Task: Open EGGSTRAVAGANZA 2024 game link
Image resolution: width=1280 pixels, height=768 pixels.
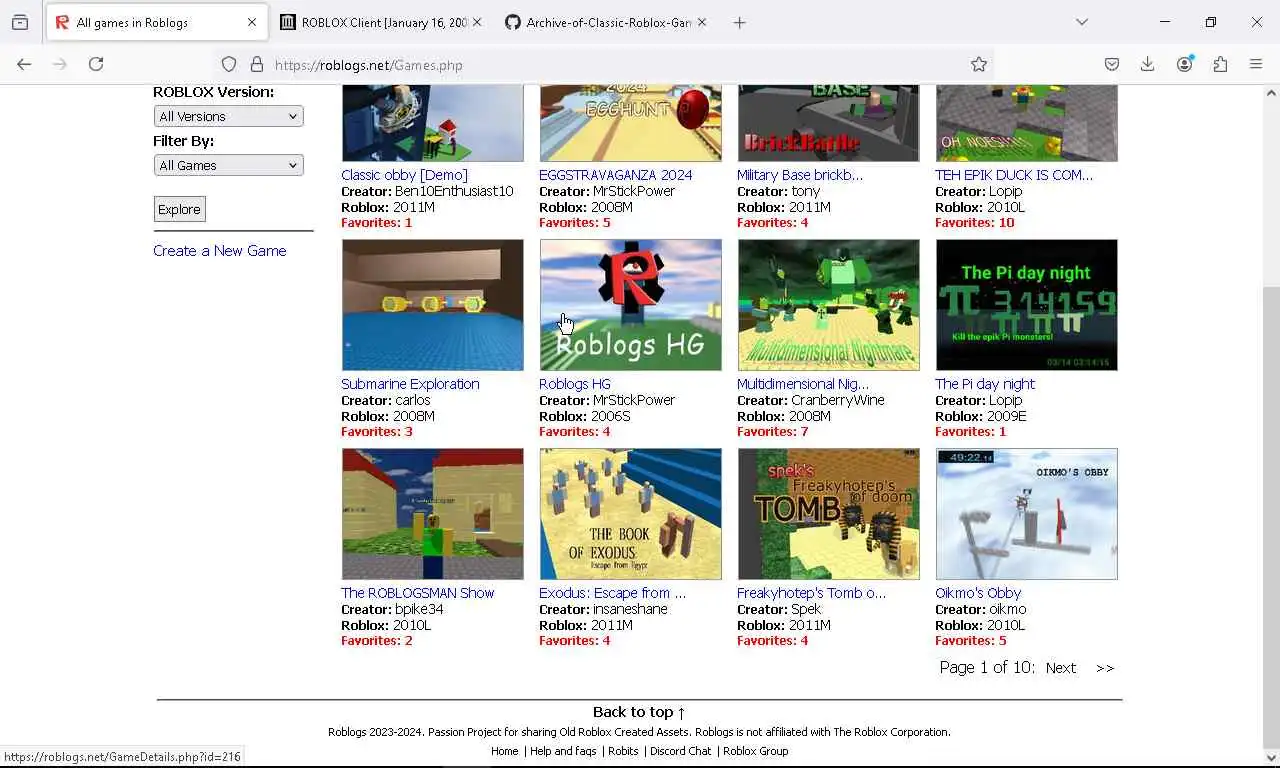Action: pos(615,175)
